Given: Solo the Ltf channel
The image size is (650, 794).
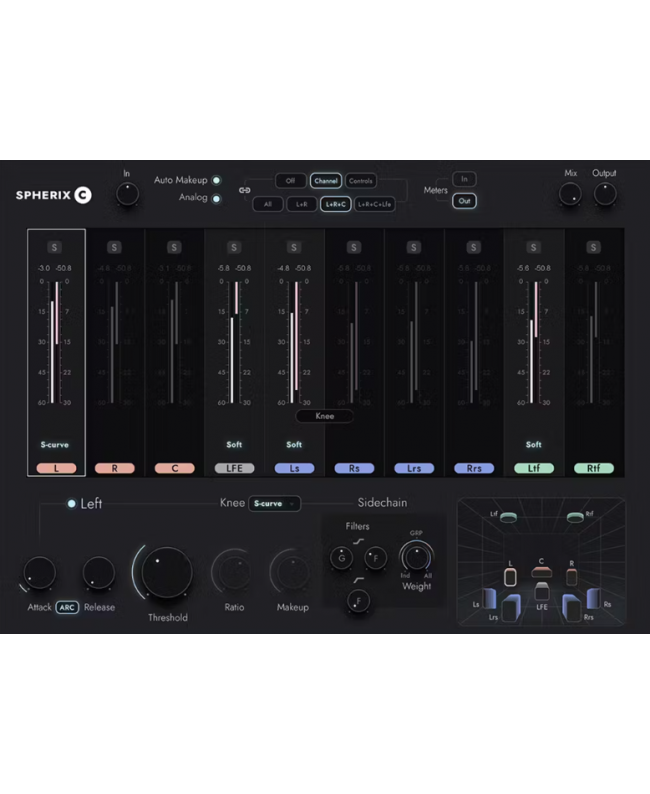Looking at the screenshot, I should tap(533, 247).
